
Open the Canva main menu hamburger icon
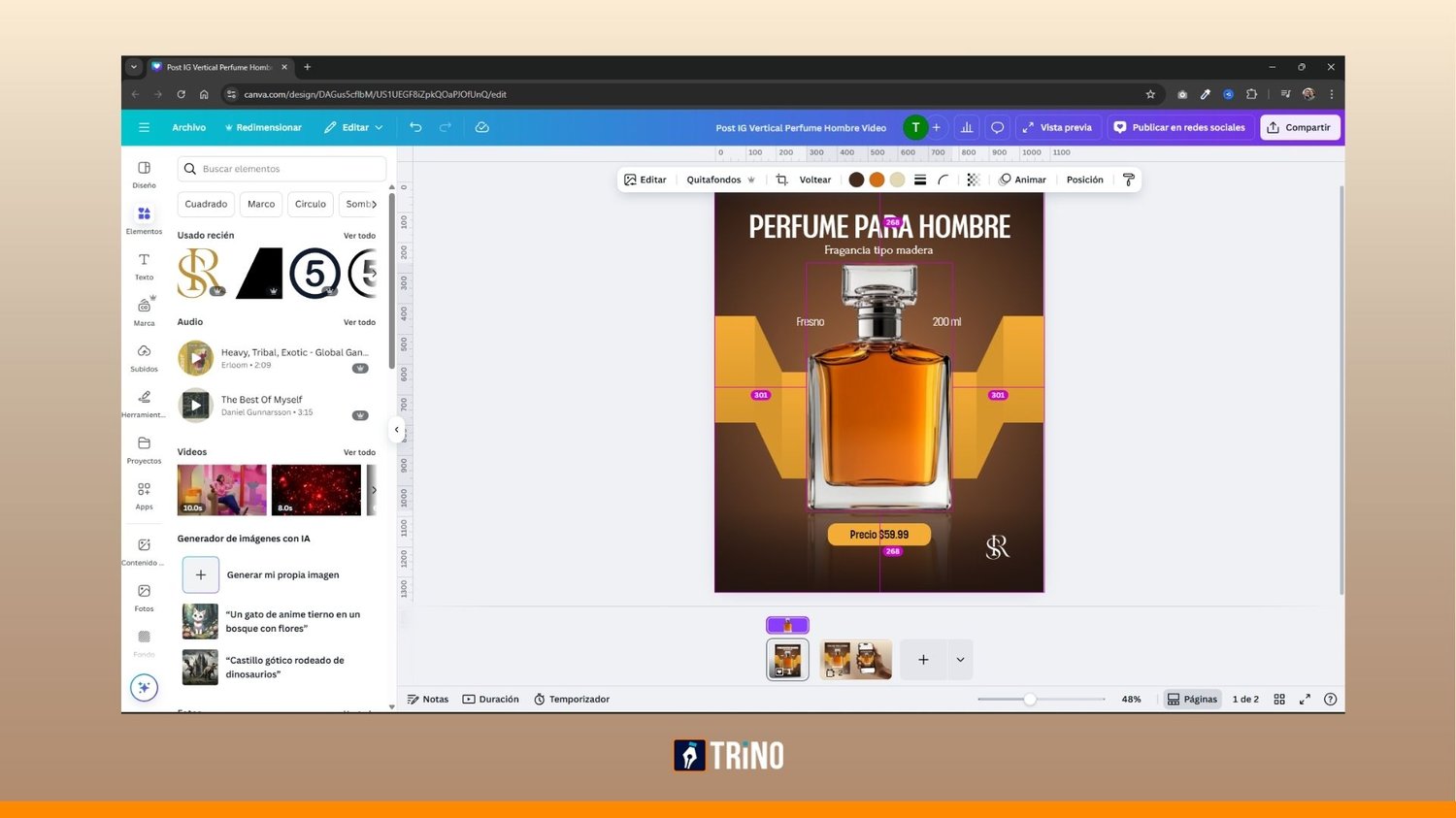(x=144, y=127)
